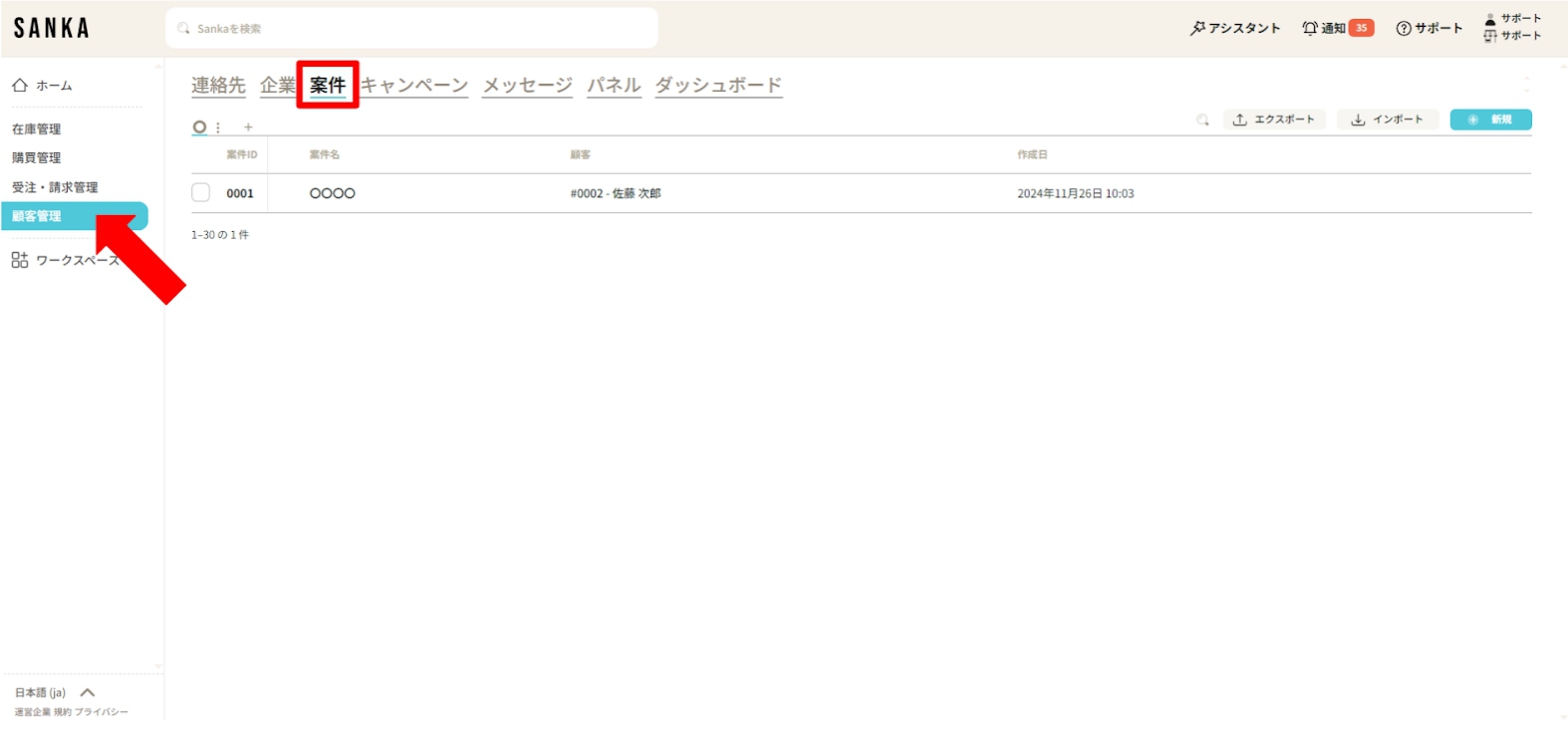Image resolution: width=1568 pixels, height=729 pixels.
Task: Click the date 2024年11月26日 10:03
Action: tap(1076, 193)
